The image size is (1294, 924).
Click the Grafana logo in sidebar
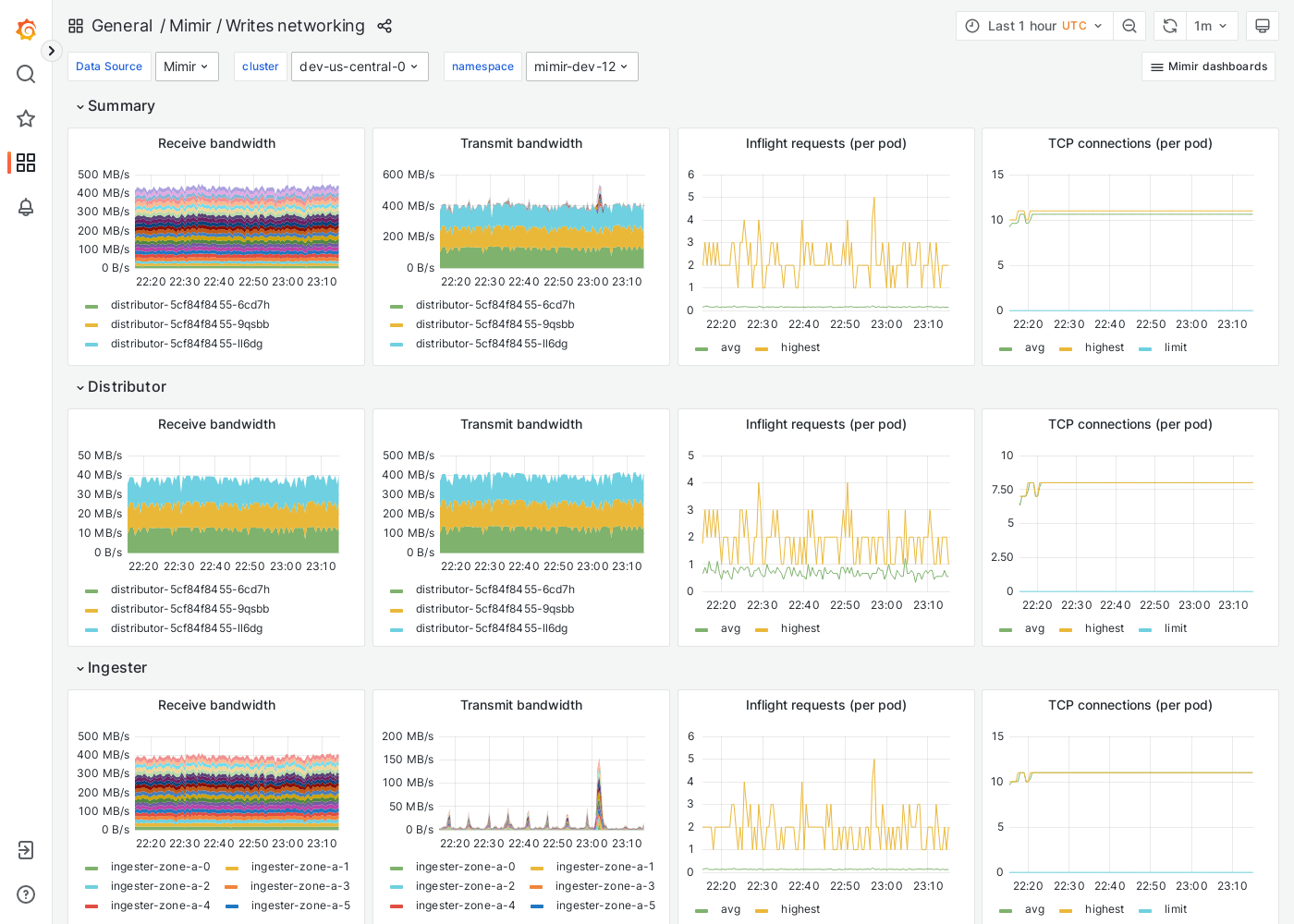tap(26, 29)
